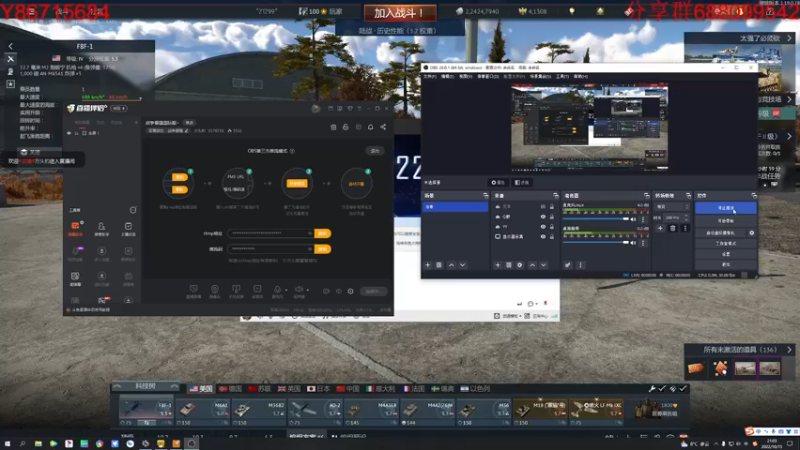Open settings gear in companion bottom toolbar
Viewport: 800px width, 450px height.
coord(351,291)
